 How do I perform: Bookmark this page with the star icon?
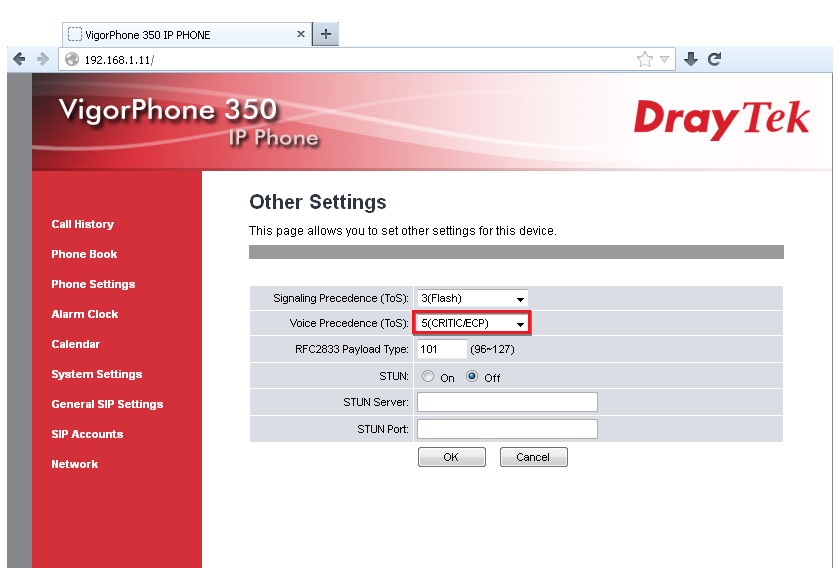pyautogui.click(x=645, y=59)
